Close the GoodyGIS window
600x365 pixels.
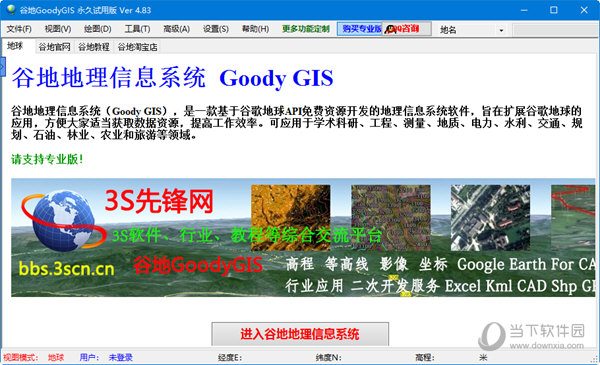584,10
